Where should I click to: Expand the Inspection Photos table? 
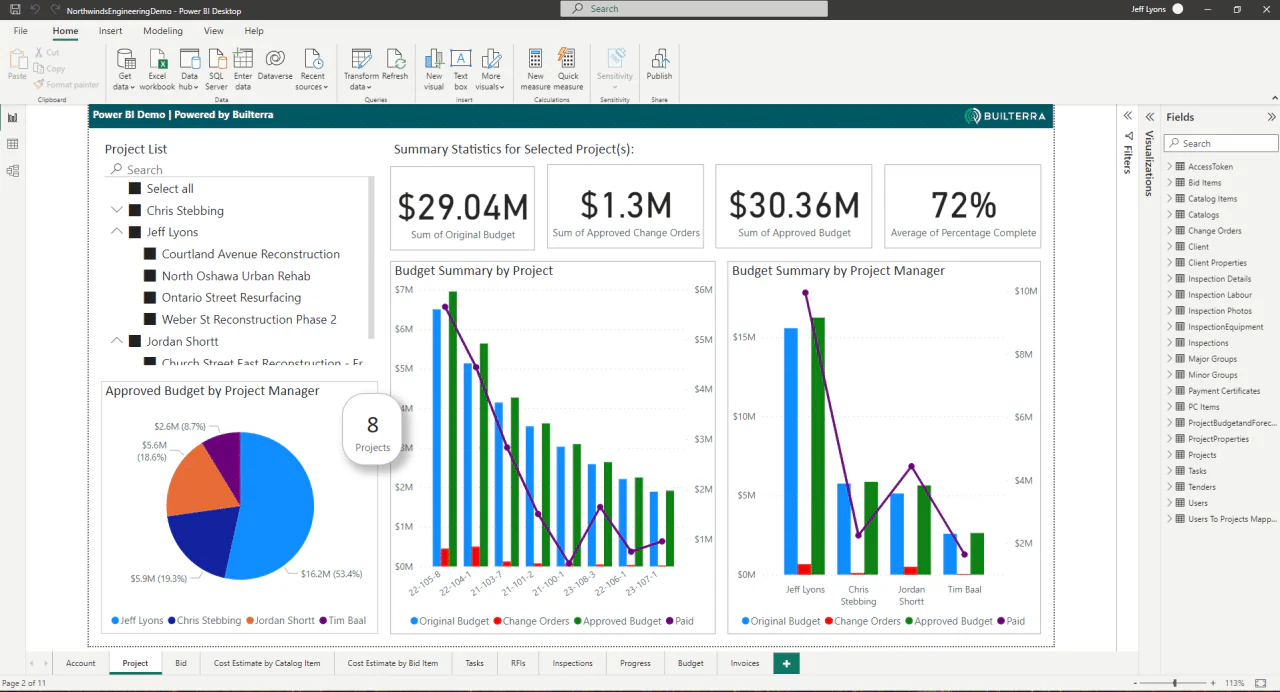click(x=1169, y=311)
